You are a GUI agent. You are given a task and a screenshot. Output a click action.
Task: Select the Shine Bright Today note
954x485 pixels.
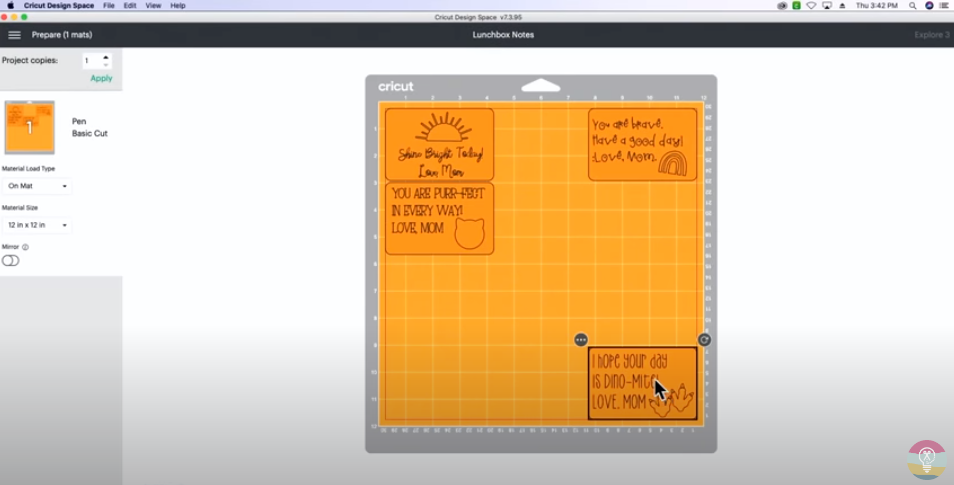click(x=439, y=144)
